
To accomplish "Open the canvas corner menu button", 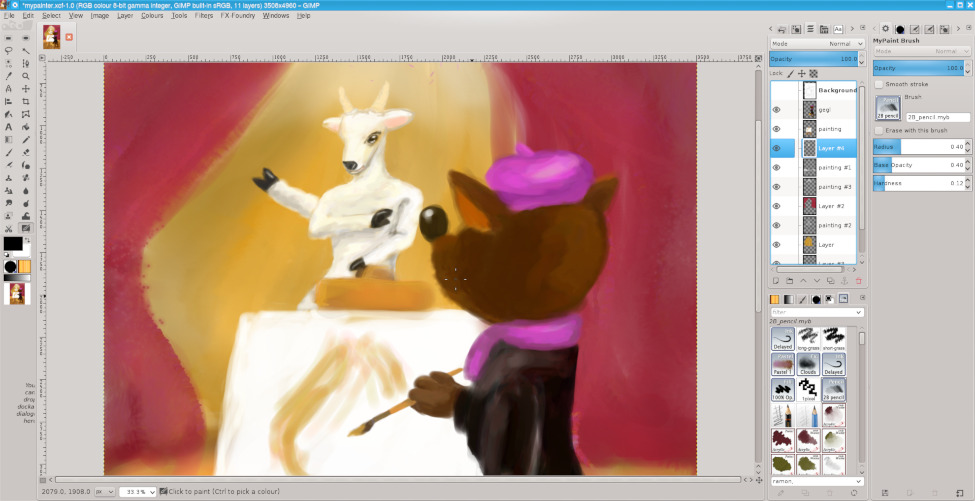I will pos(42,57).
